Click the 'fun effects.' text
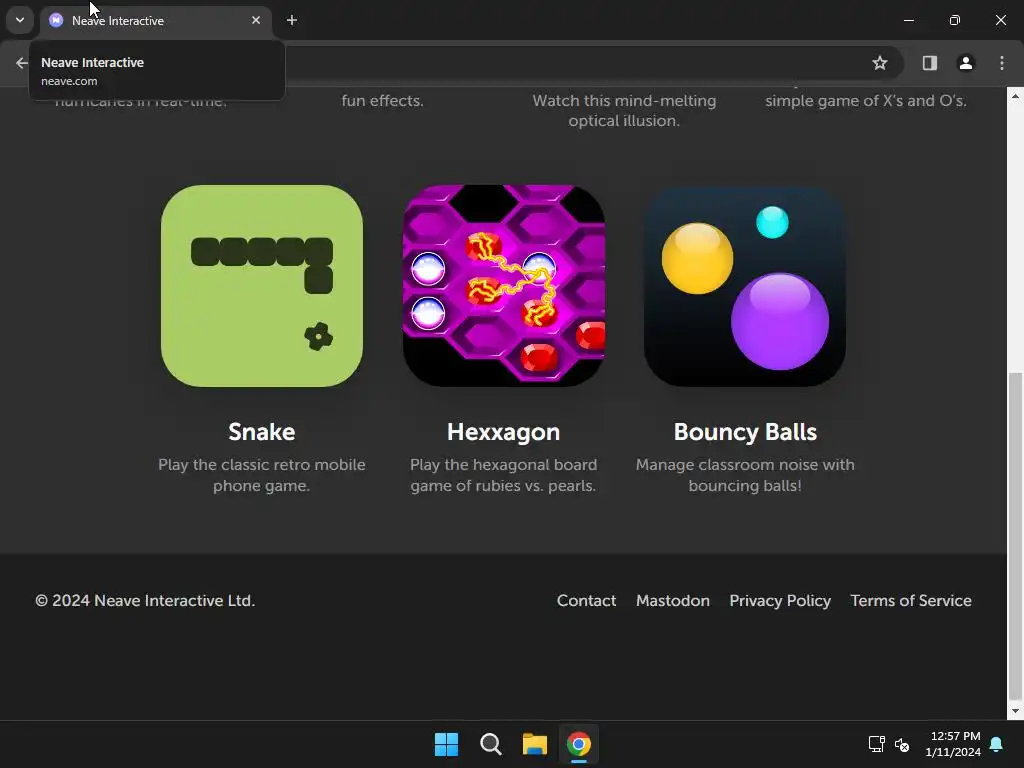Screen dimensions: 1024x768 point(383,101)
